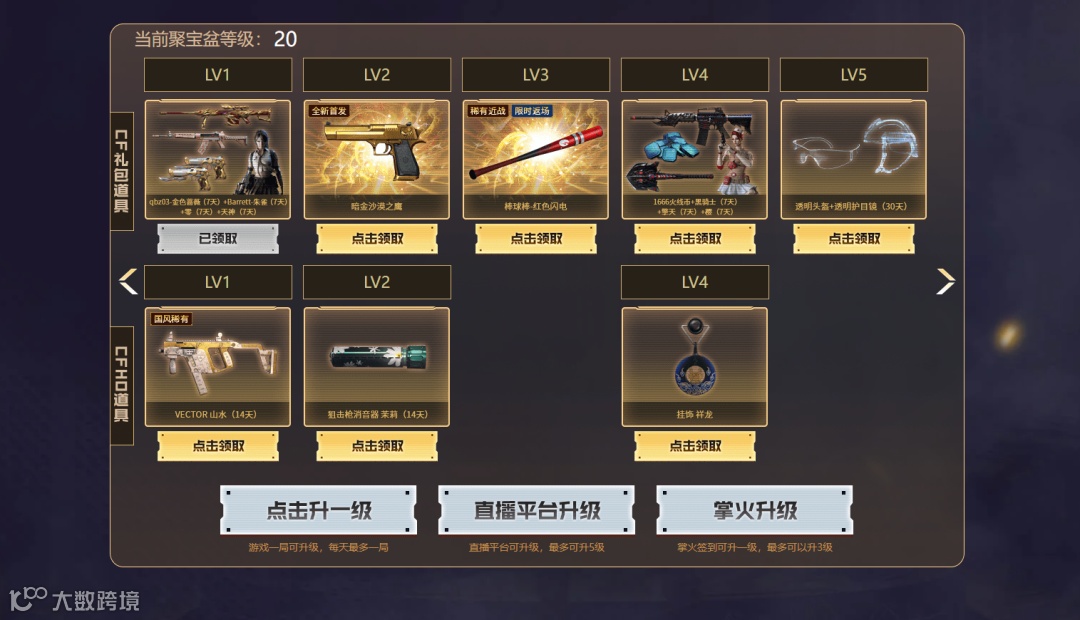1080x620 pixels.
Task: Go to next page with right arrow
Action: tap(946, 281)
